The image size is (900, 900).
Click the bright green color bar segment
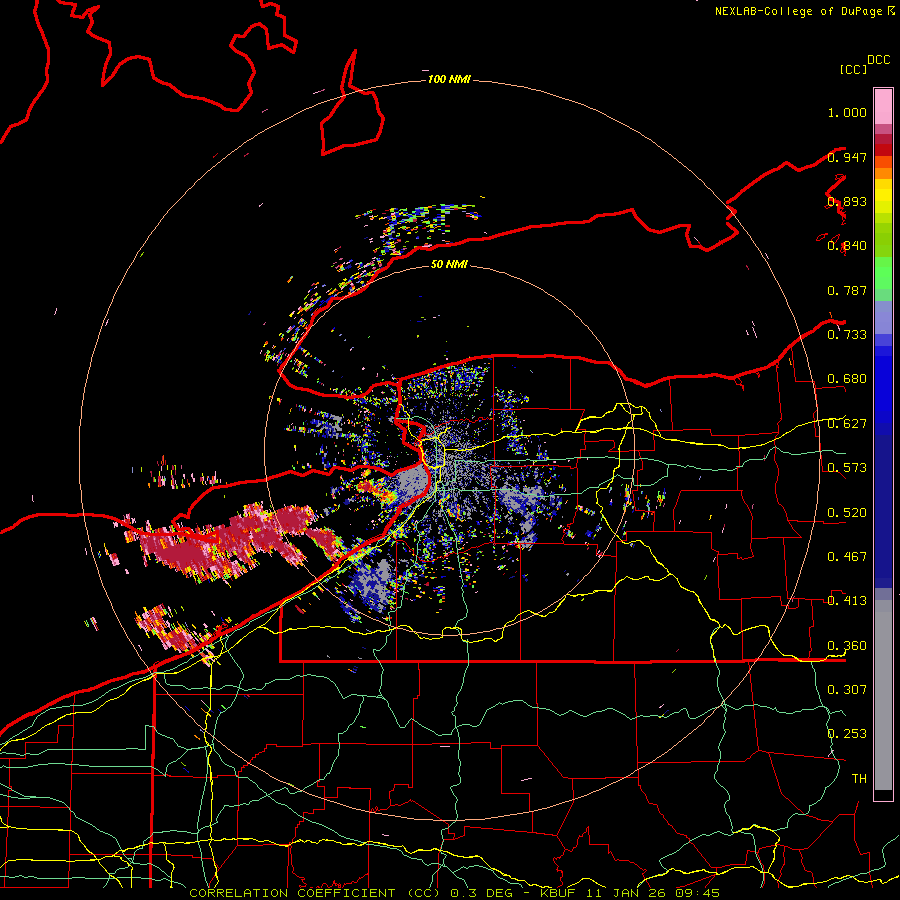[883, 273]
